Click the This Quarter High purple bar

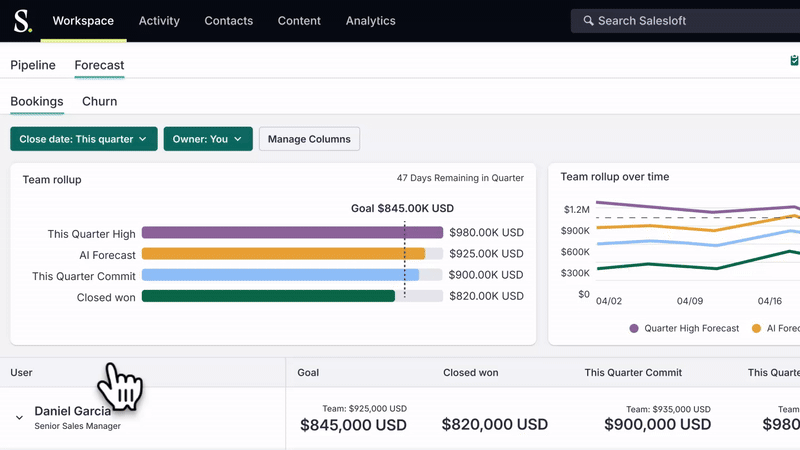coord(292,233)
